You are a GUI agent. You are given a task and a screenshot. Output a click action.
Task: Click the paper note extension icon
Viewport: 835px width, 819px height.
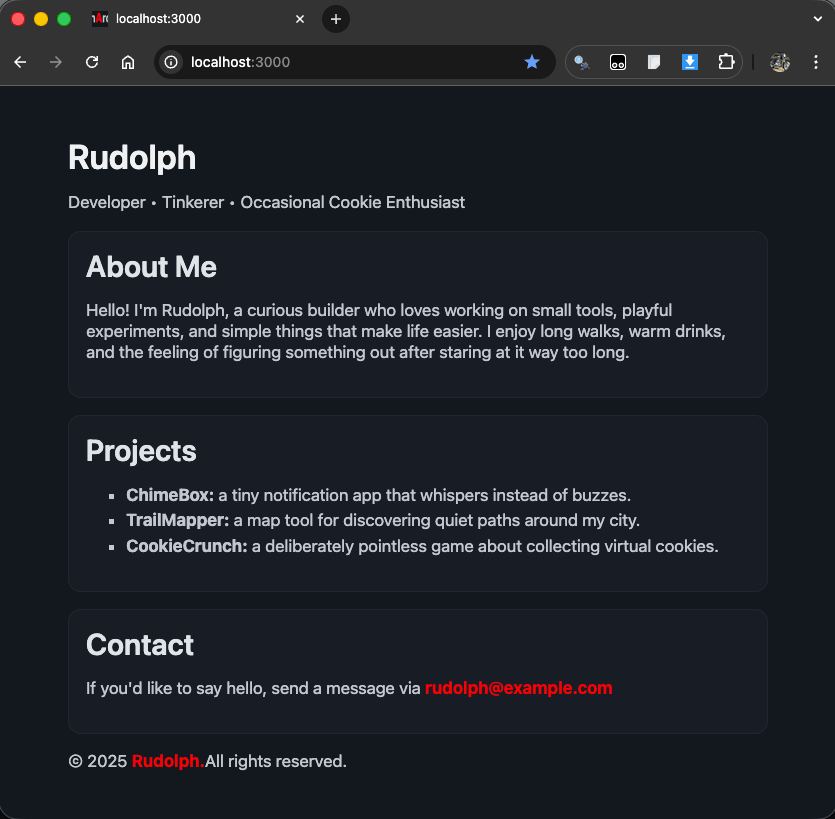pos(654,62)
